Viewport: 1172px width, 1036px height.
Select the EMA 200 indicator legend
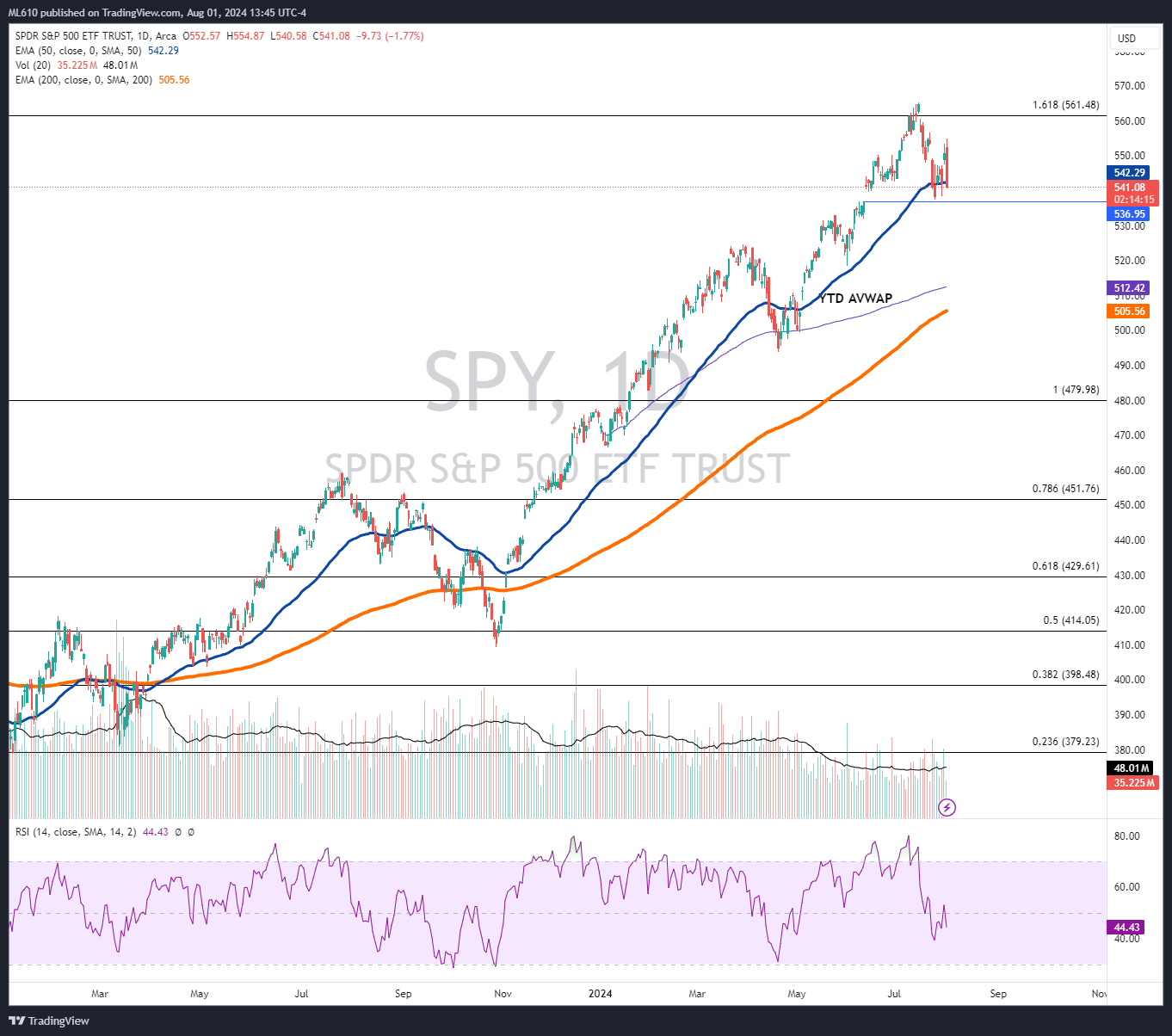coord(102,80)
